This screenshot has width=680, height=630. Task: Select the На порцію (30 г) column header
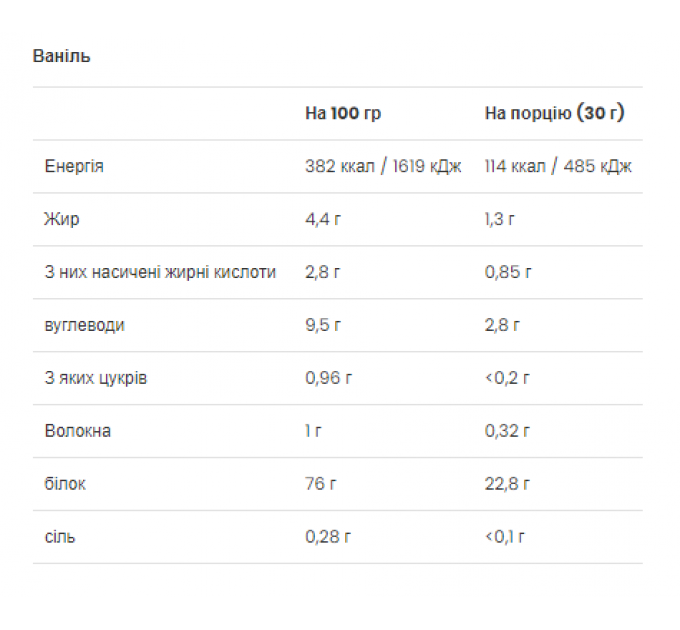(x=555, y=113)
